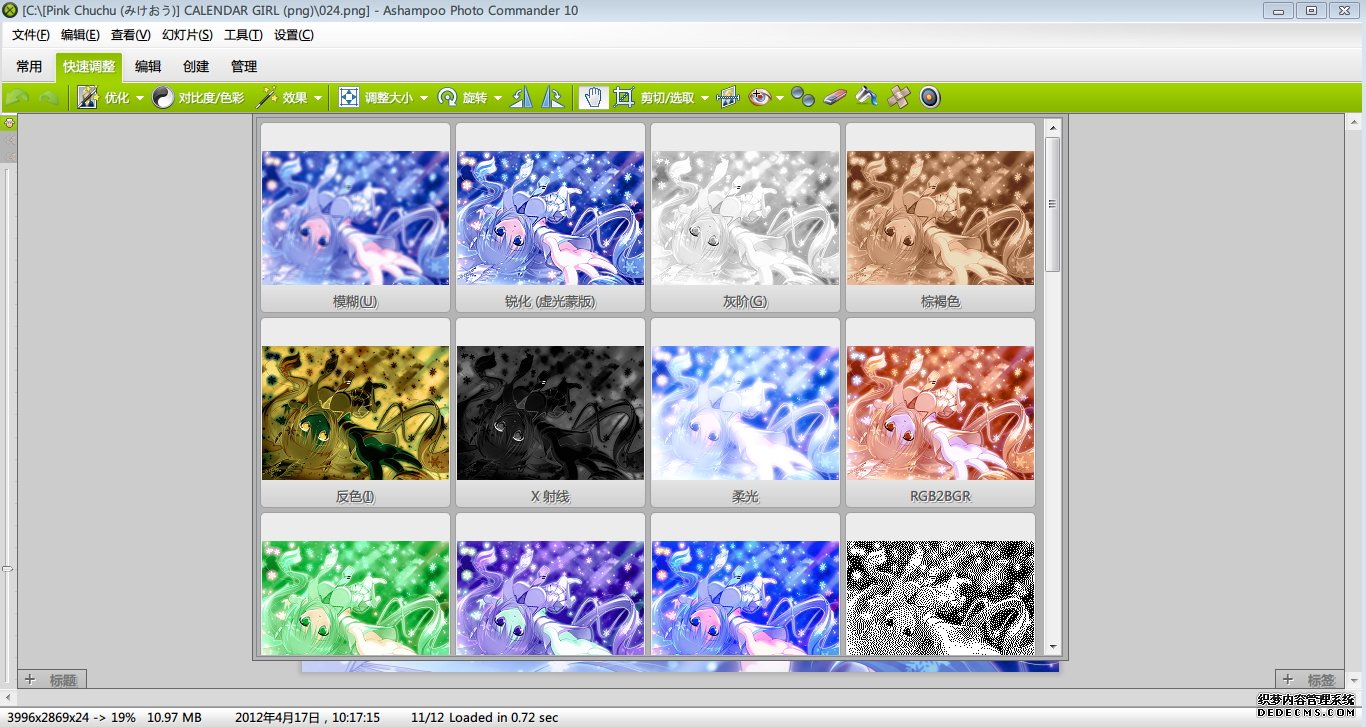Click the effects panel scrollbar thumb
1366x727 pixels.
point(1052,204)
